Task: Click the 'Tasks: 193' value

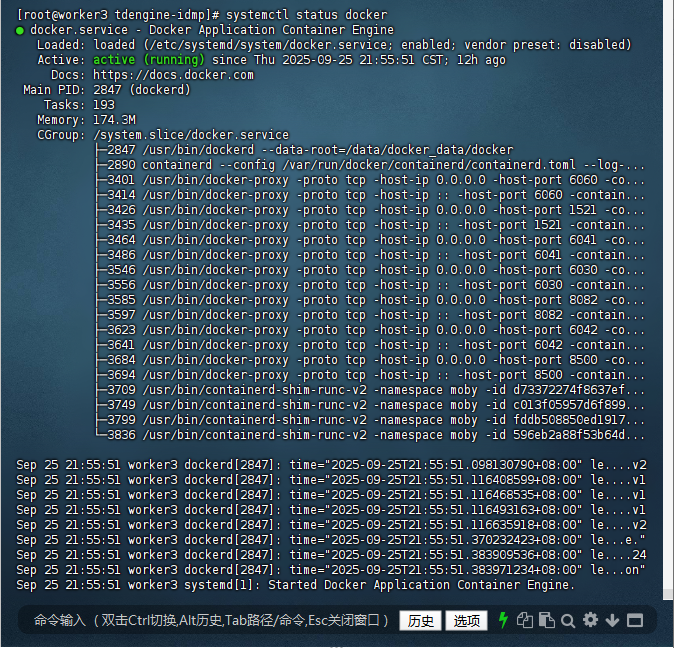Action: pyautogui.click(x=104, y=105)
